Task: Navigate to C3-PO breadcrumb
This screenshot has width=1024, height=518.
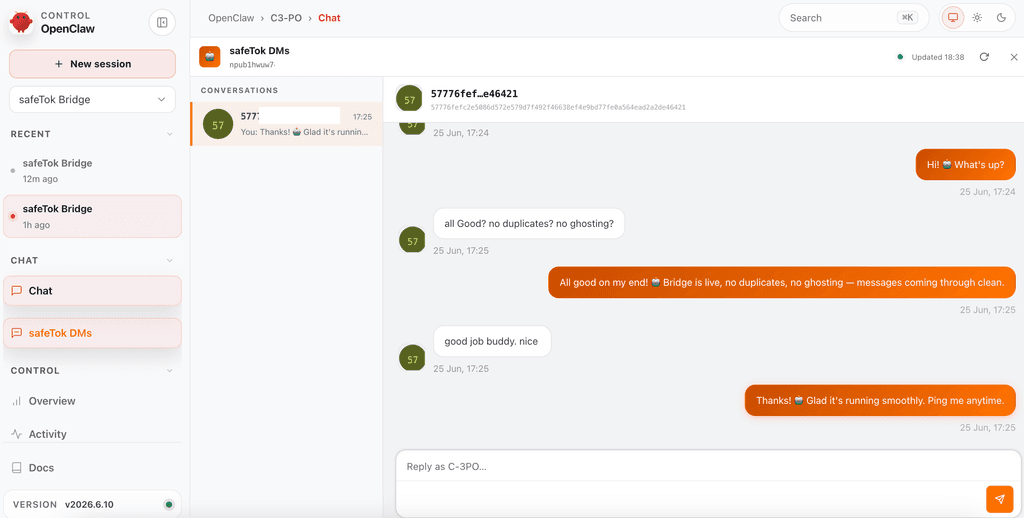Action: tap(286, 18)
